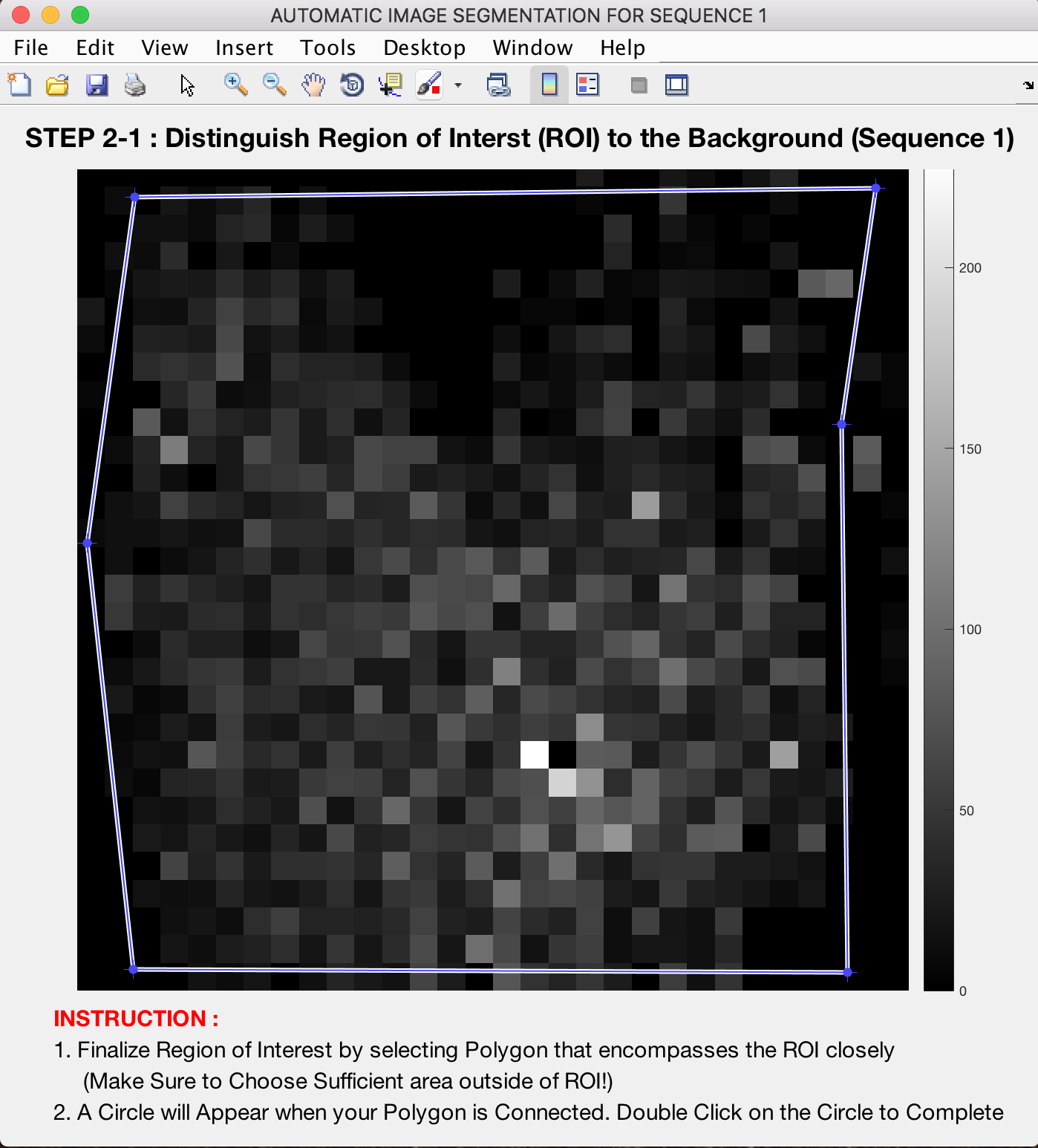
Task: Click the dock arrow at toolbar's far right
Action: coord(1028,85)
